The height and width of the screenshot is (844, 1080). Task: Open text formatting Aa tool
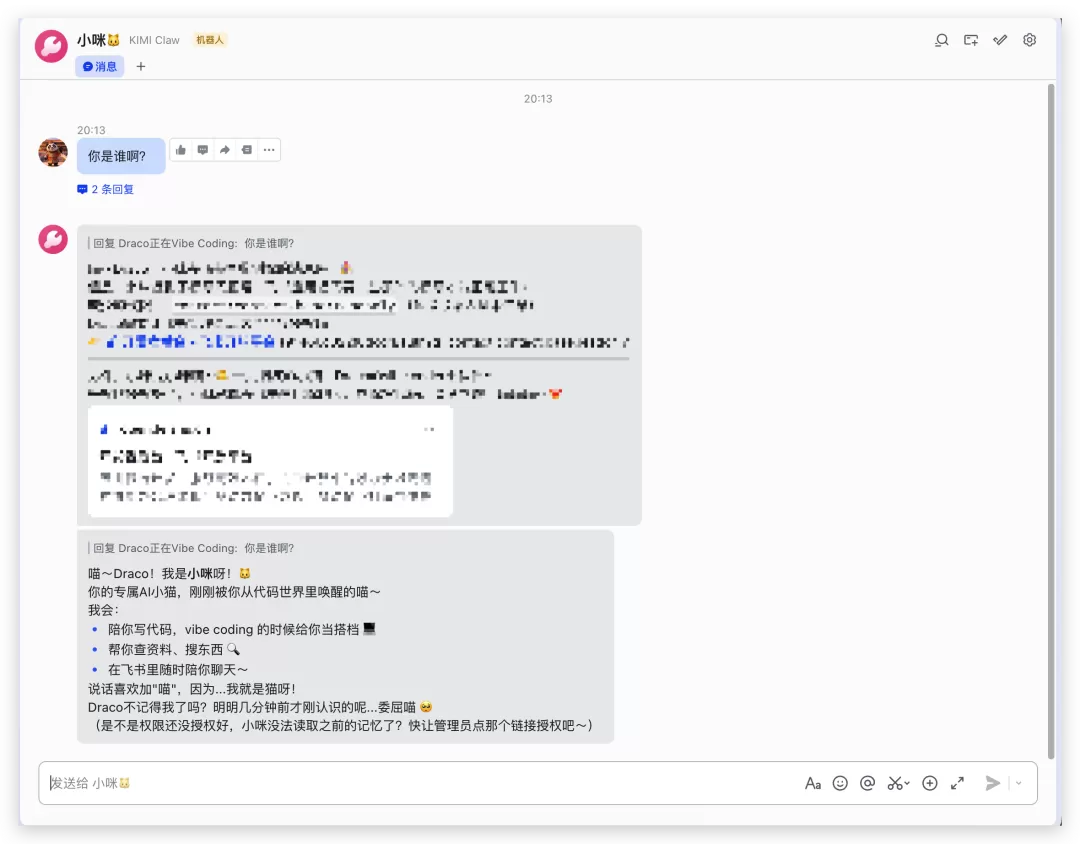[x=813, y=783]
